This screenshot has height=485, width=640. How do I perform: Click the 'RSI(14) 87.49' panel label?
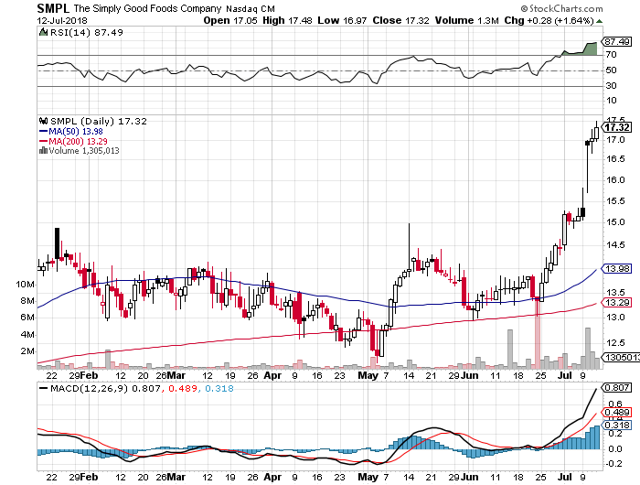click(x=86, y=33)
